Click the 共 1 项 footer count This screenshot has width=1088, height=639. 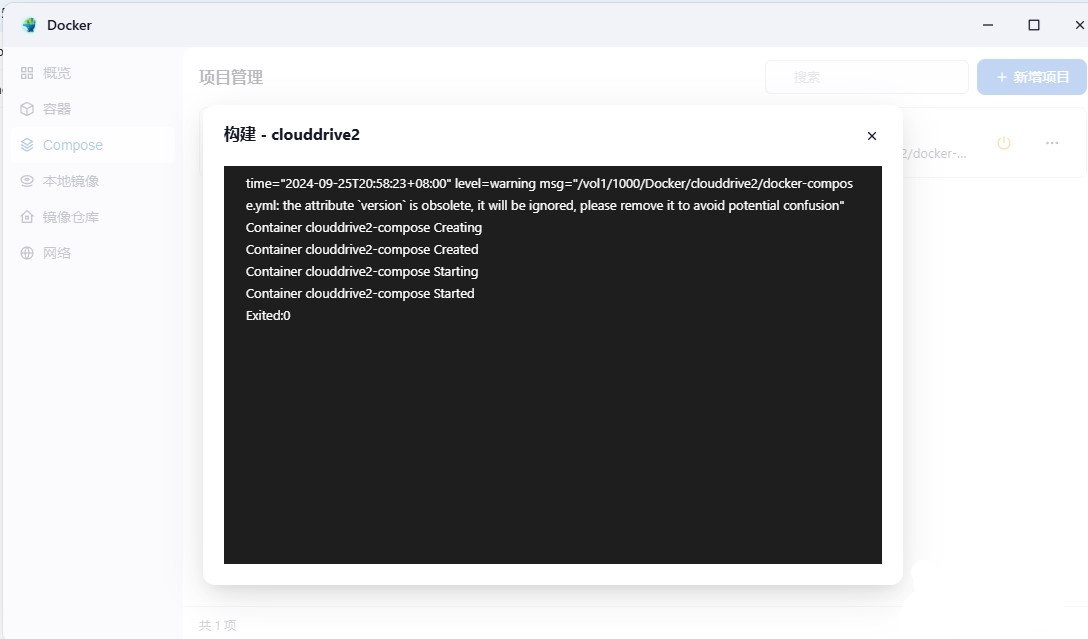pyautogui.click(x=217, y=625)
